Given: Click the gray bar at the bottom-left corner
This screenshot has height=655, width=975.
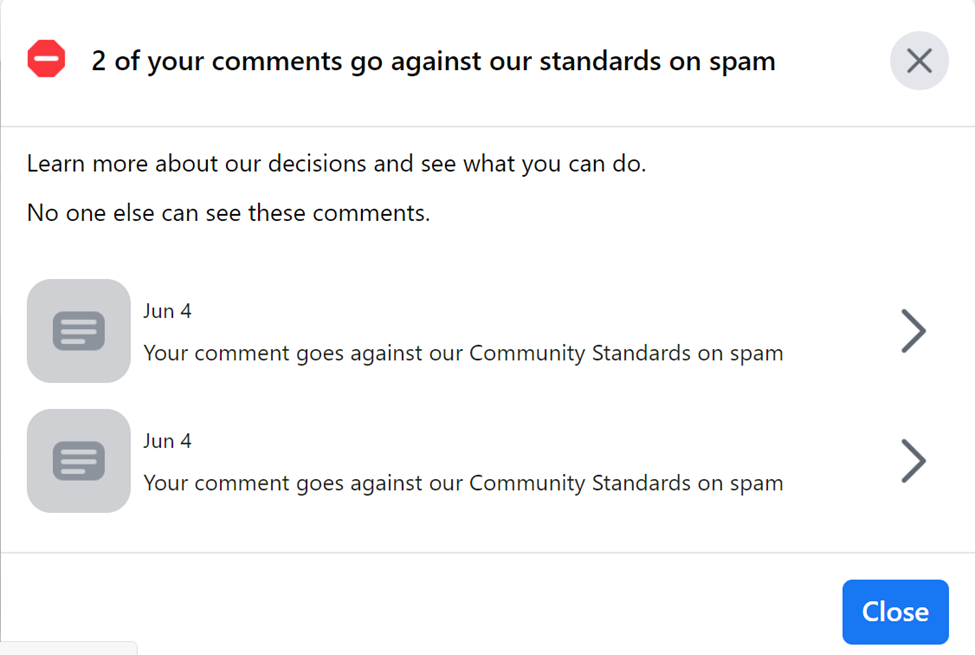Looking at the screenshot, I should click(68, 648).
